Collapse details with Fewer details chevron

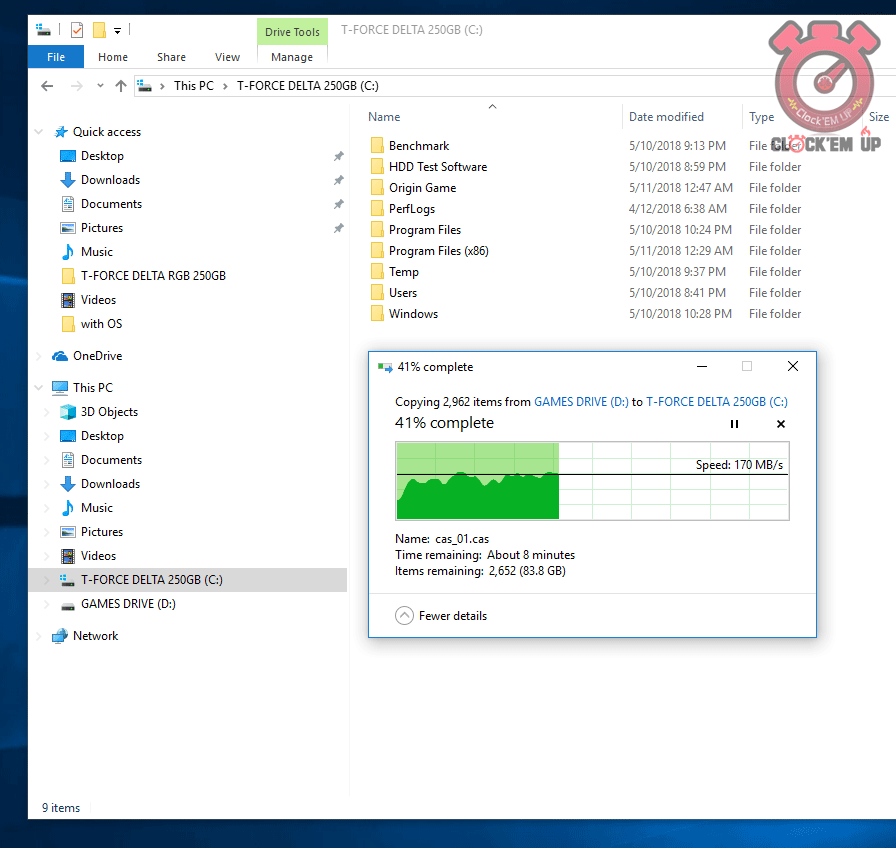coord(404,616)
